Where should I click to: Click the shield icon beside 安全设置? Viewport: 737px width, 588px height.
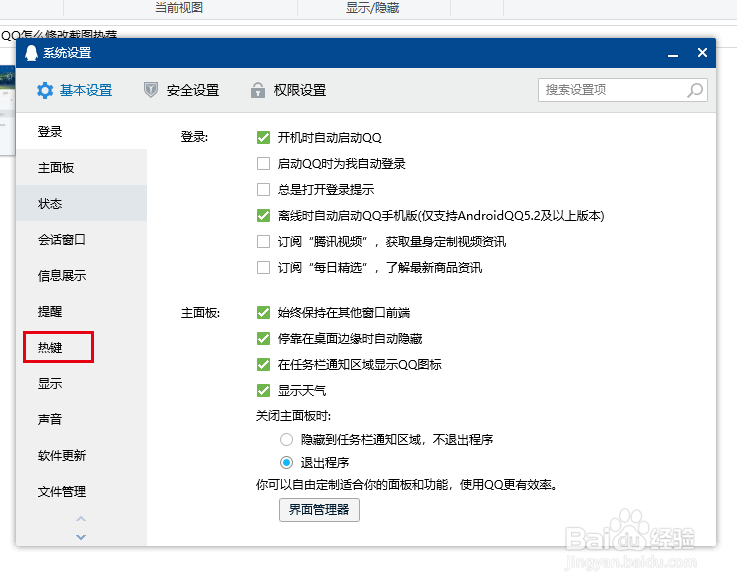pos(151,90)
